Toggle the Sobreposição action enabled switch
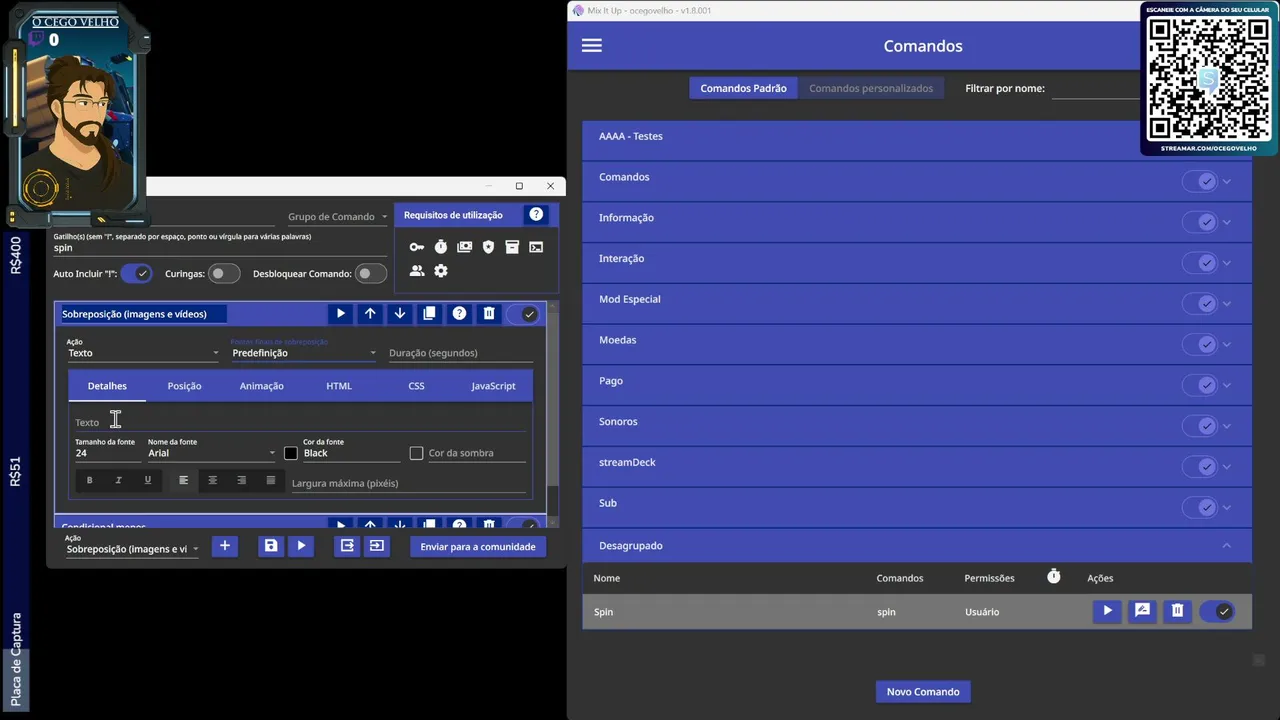 523,314
